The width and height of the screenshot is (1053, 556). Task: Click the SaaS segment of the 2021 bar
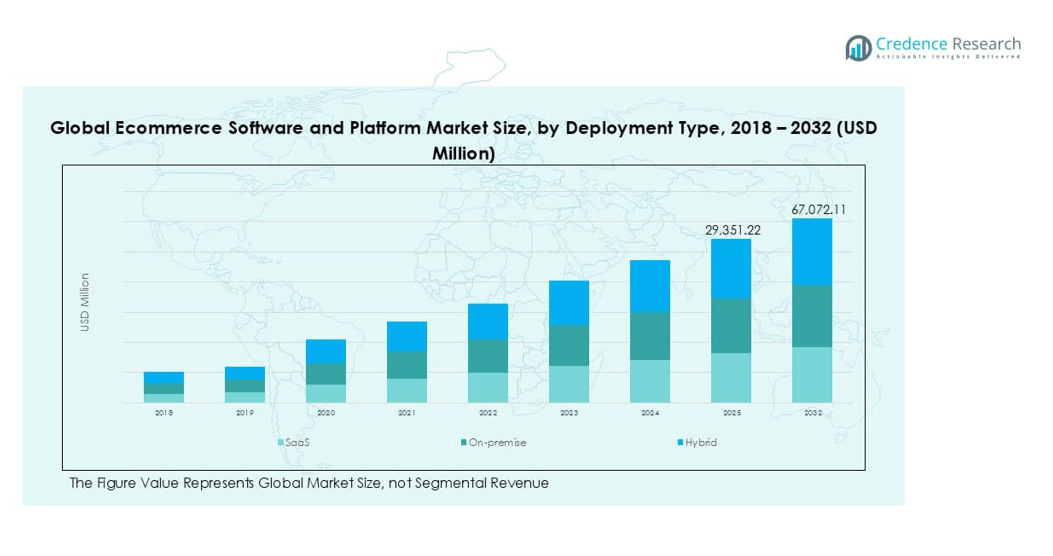(x=407, y=391)
